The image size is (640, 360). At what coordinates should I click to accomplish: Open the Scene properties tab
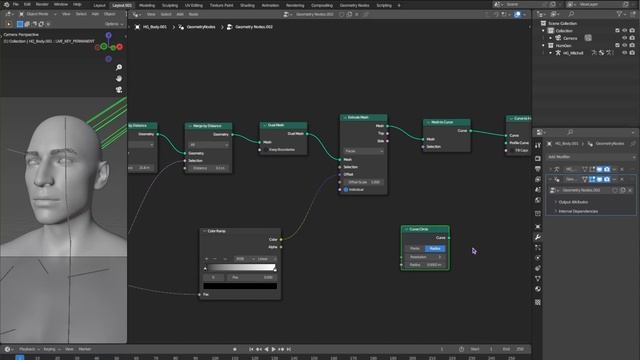click(538, 189)
